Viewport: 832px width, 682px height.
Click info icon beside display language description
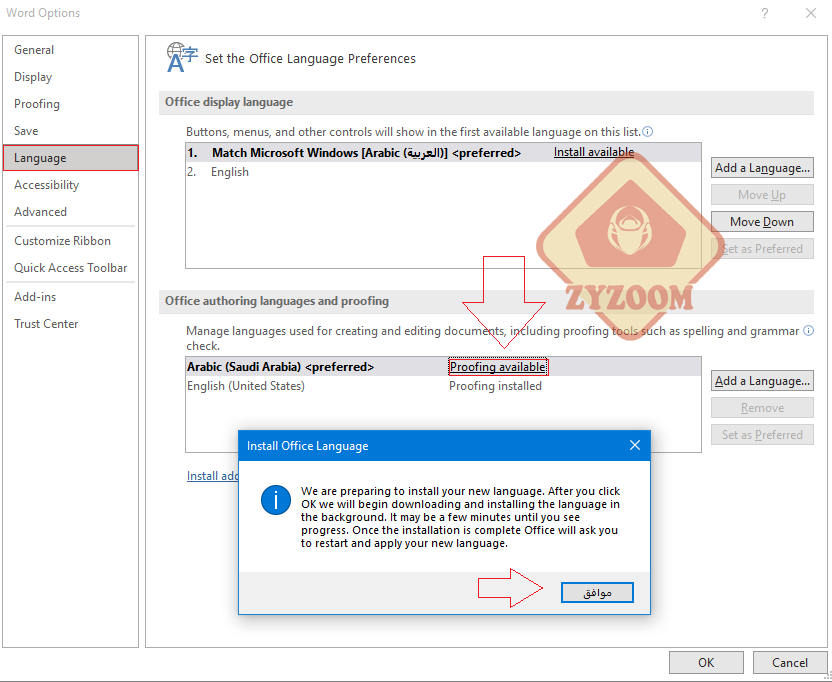[648, 132]
